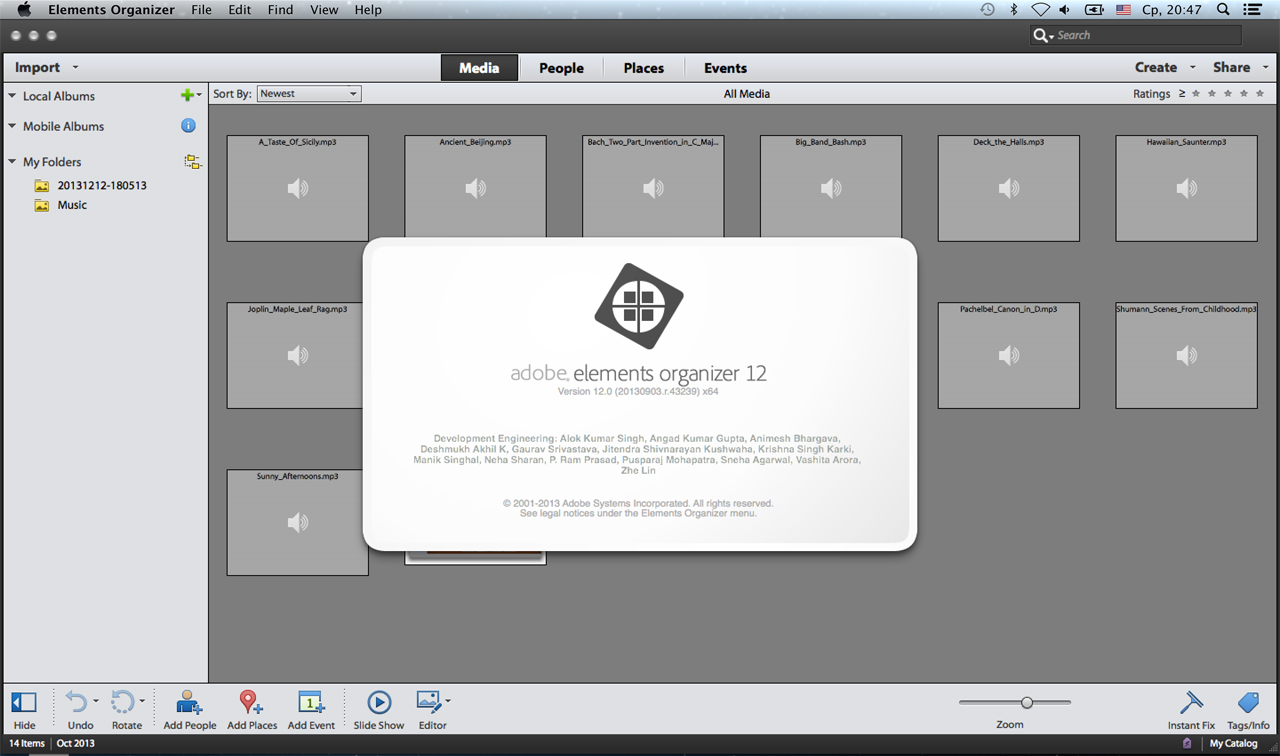Select A_Taste_Of_Sicily.mp3 thumbnail
Screen dimensions: 1280x756
coord(298,188)
